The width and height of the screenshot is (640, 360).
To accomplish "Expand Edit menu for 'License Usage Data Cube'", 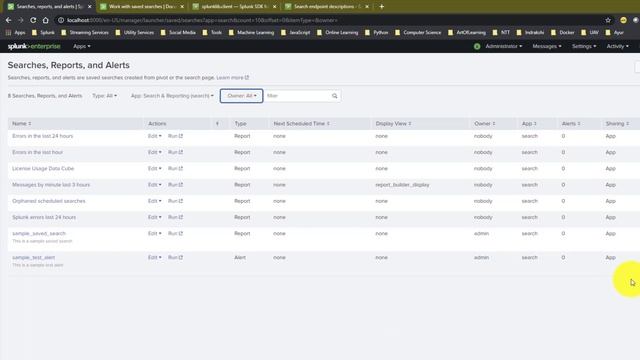I will [154, 169].
